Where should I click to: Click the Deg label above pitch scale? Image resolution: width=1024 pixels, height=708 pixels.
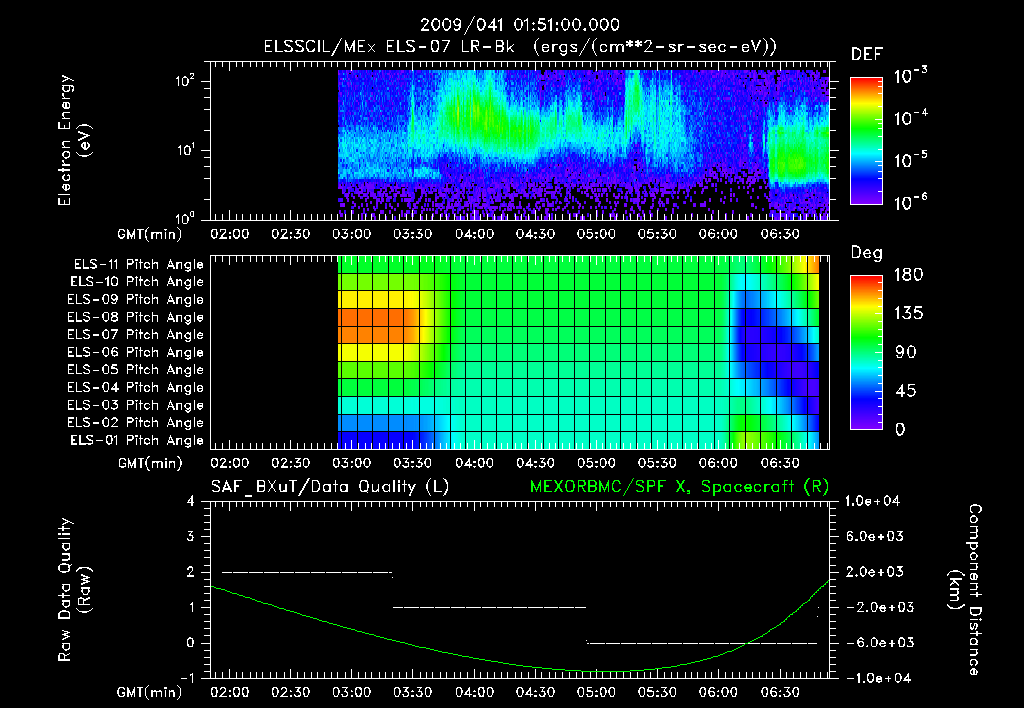pos(867,253)
